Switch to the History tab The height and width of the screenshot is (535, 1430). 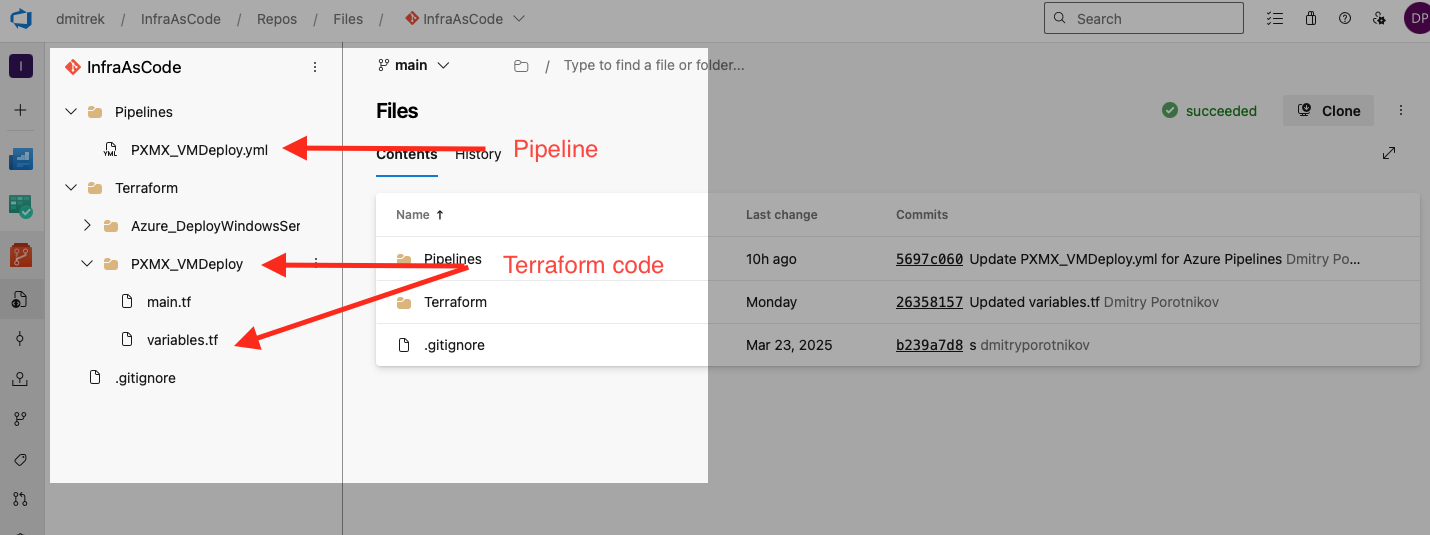click(478, 154)
